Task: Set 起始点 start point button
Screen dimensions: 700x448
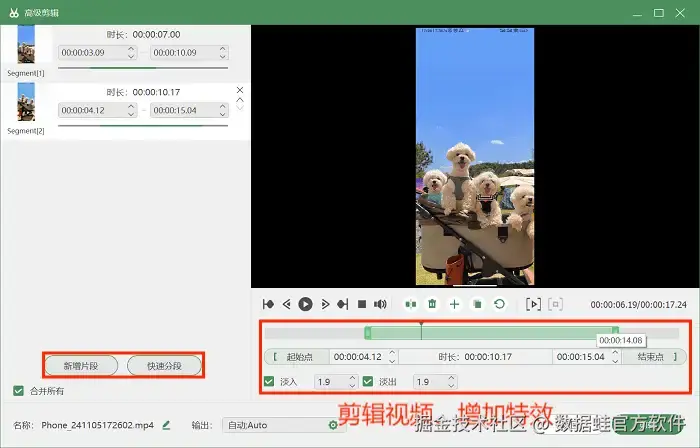Action: click(297, 357)
